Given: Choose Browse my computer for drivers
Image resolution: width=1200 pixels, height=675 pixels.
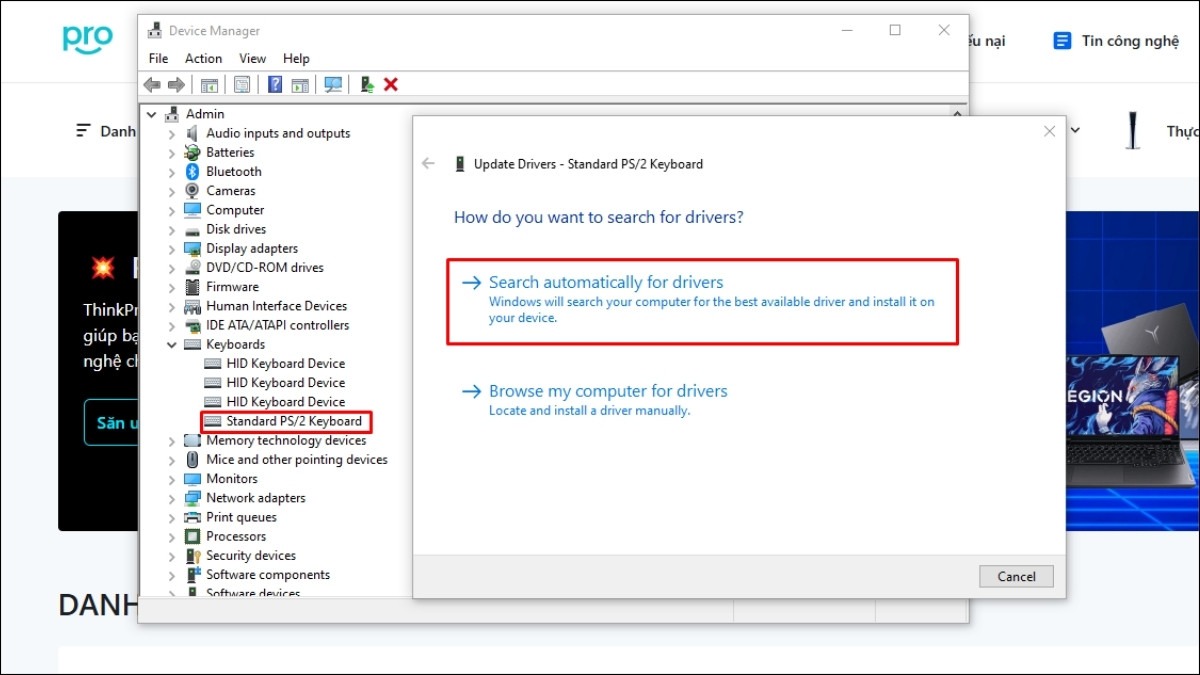Looking at the screenshot, I should (x=594, y=399).
